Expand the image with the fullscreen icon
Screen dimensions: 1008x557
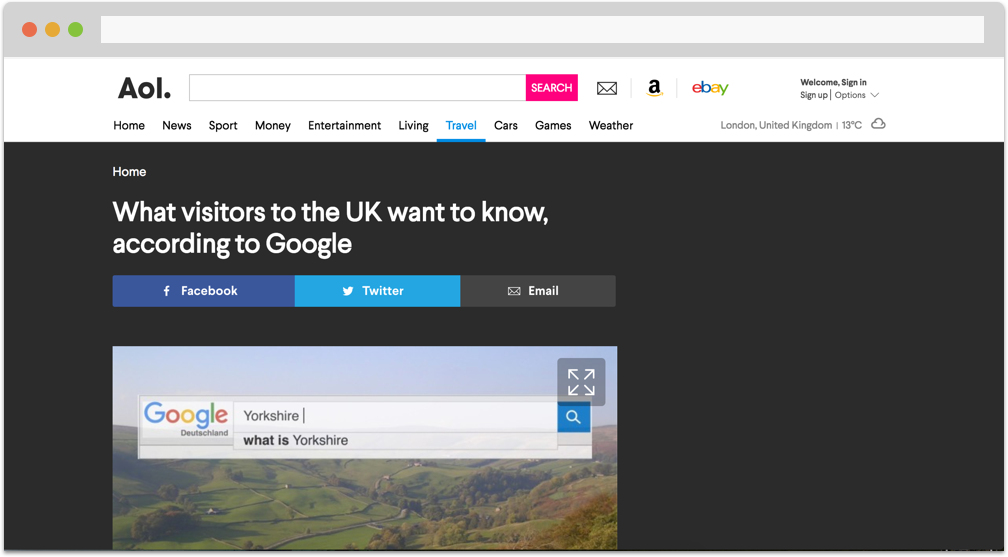point(581,382)
